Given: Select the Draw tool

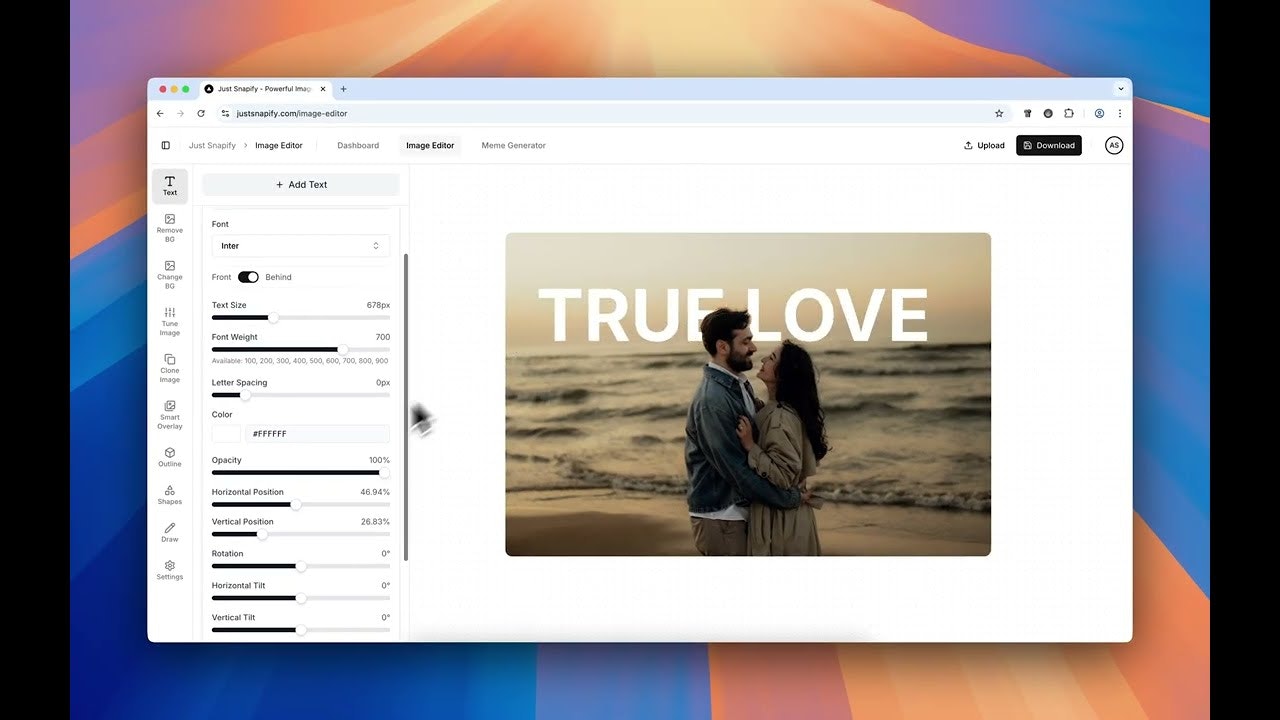Looking at the screenshot, I should [x=169, y=532].
